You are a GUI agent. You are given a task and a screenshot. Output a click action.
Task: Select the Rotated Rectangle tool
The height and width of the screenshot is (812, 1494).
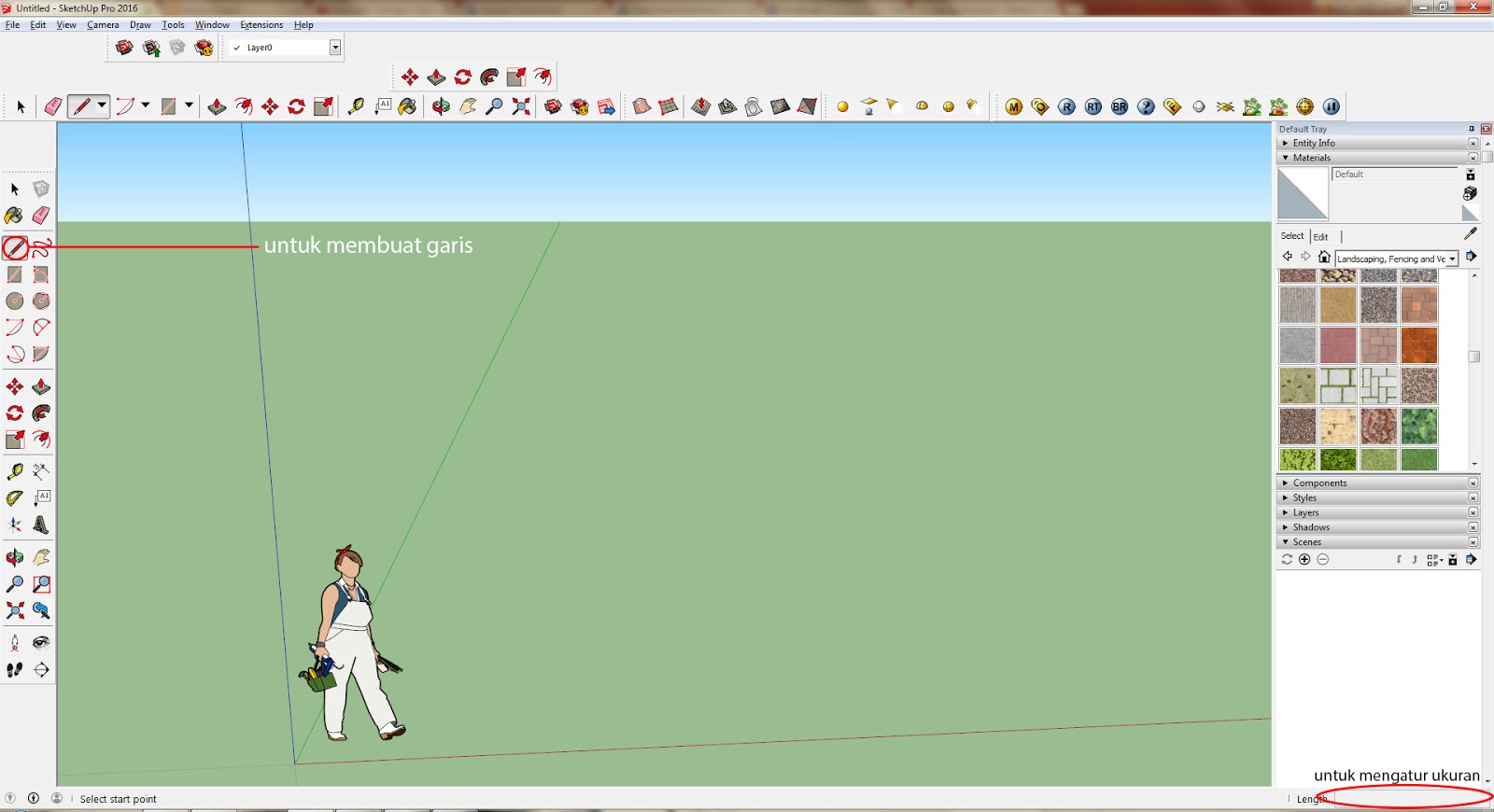click(41, 274)
